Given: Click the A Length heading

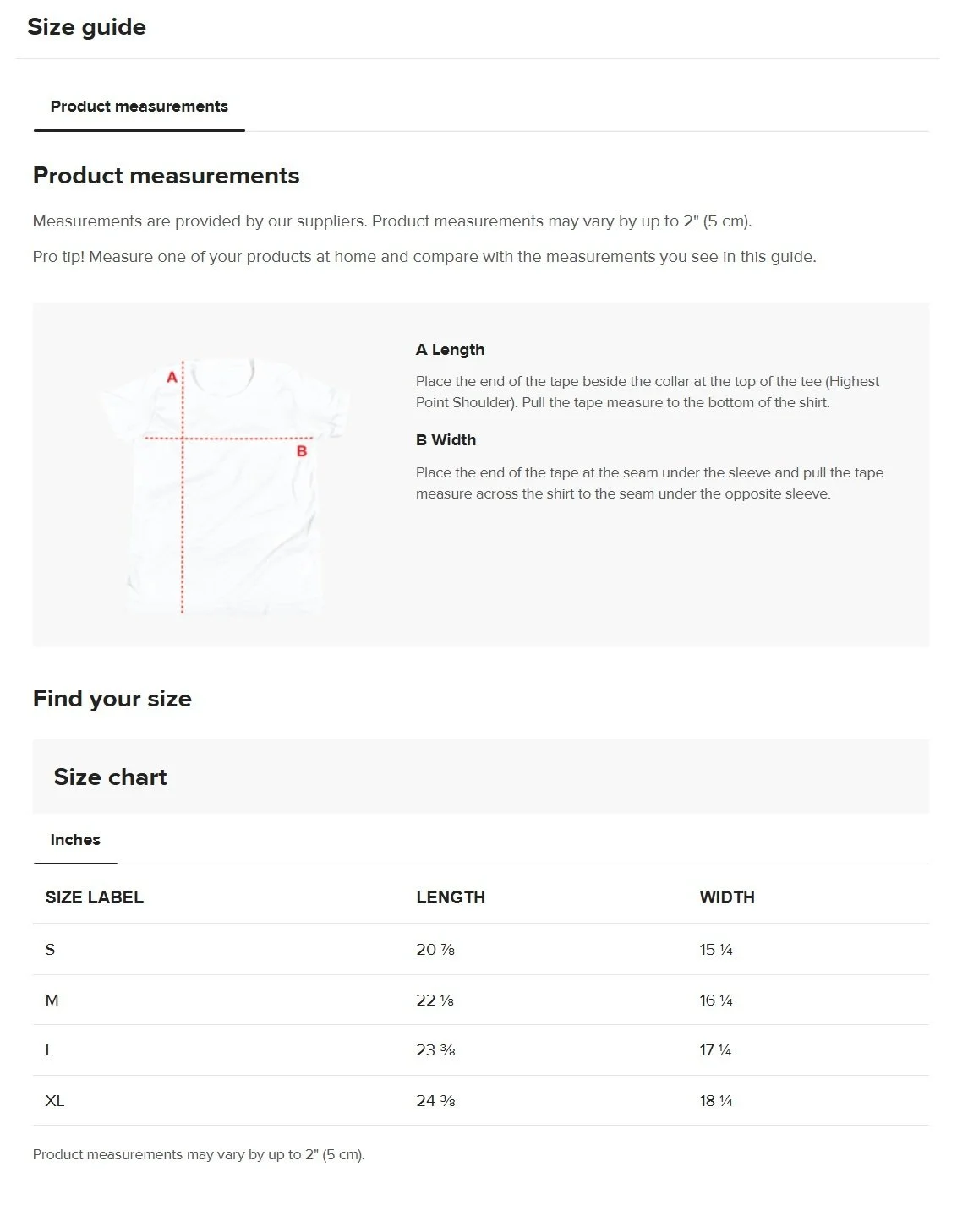Looking at the screenshot, I should 450,350.
